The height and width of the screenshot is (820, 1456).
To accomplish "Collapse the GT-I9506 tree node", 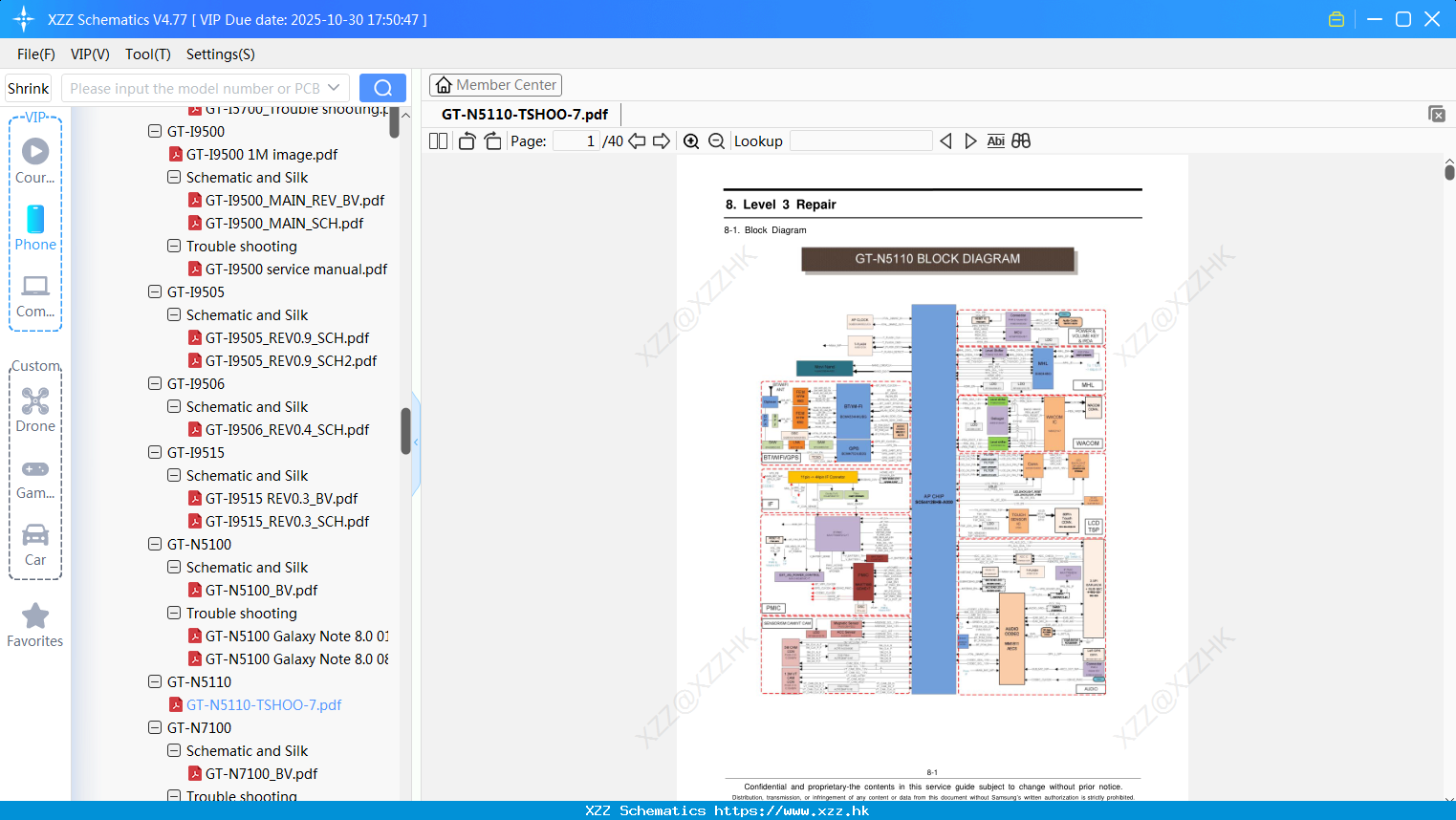I will (155, 383).
